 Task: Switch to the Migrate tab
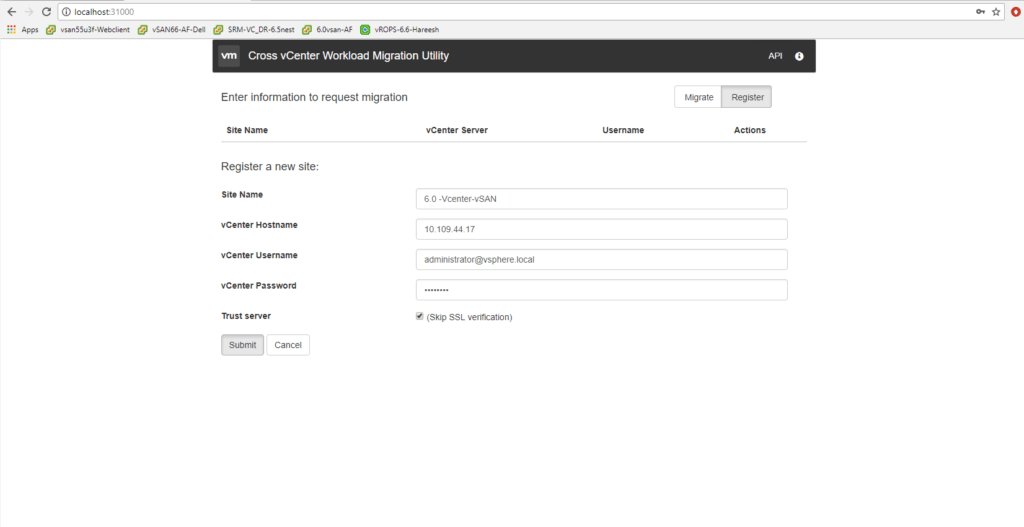(x=698, y=97)
